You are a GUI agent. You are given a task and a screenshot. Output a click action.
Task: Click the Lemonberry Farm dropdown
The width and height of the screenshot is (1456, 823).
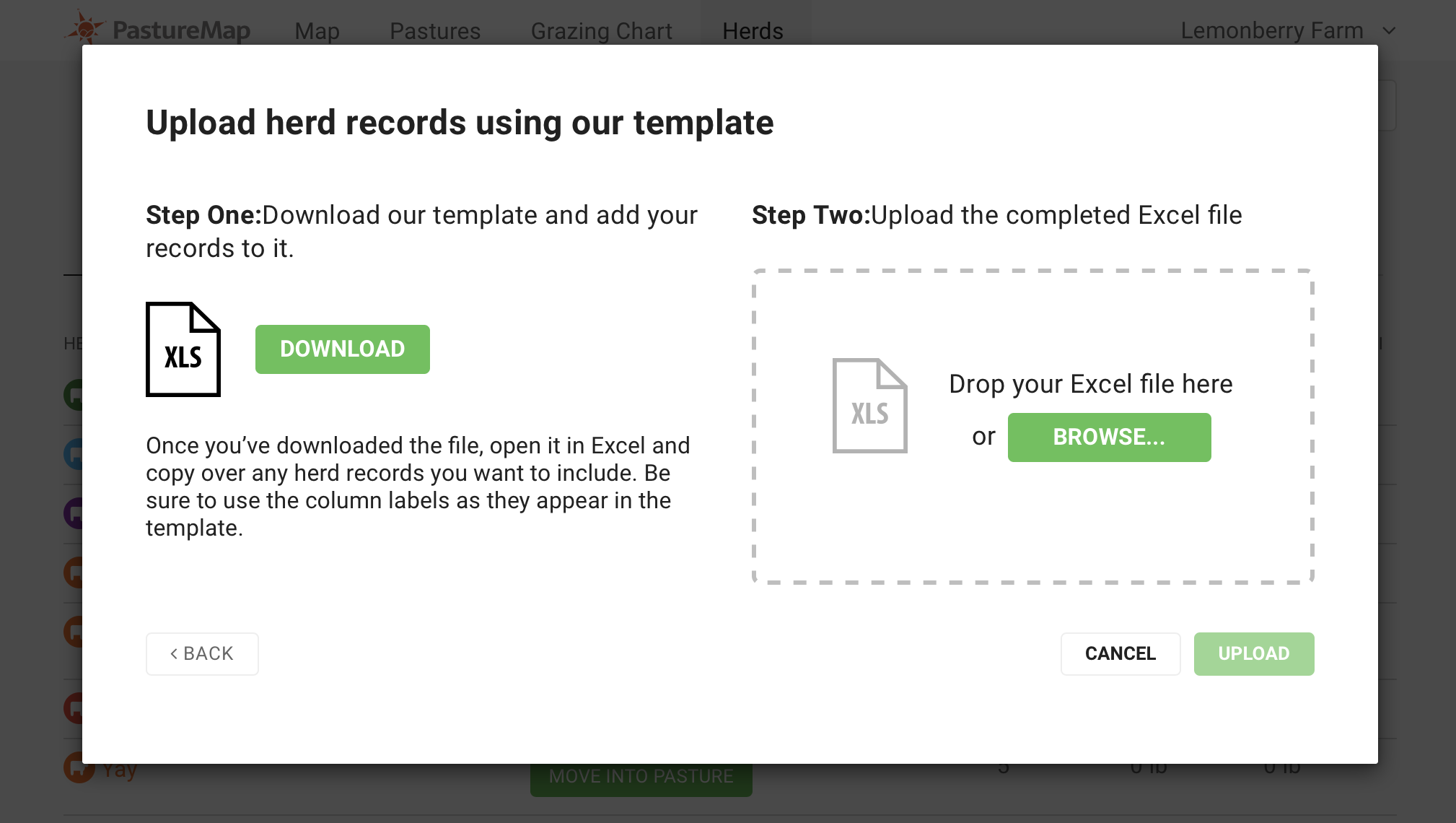tap(1291, 31)
